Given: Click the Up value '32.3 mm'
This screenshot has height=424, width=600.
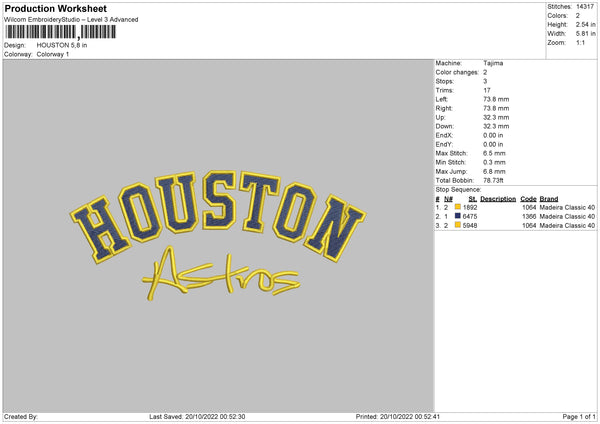Looking at the screenshot, I should 496,117.
